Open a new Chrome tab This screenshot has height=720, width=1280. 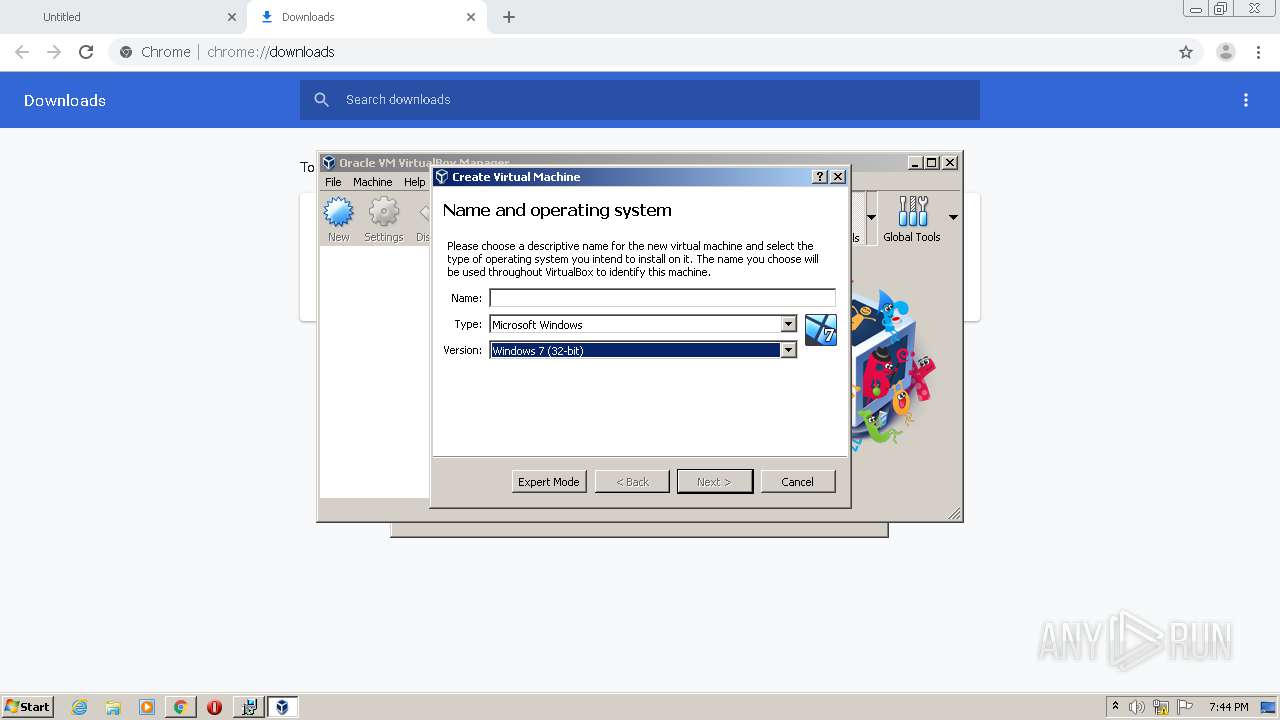(509, 17)
